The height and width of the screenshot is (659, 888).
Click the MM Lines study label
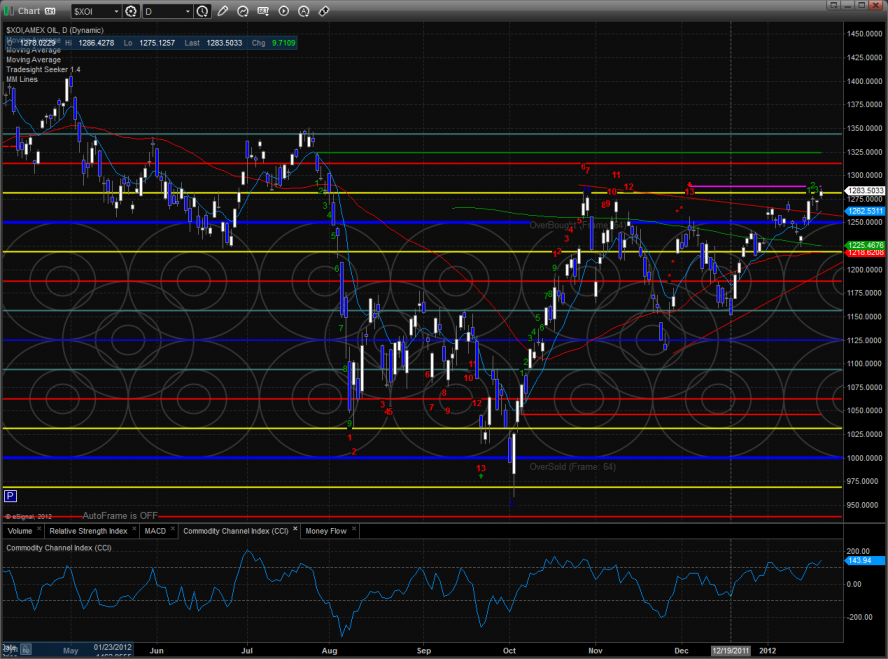point(22,79)
